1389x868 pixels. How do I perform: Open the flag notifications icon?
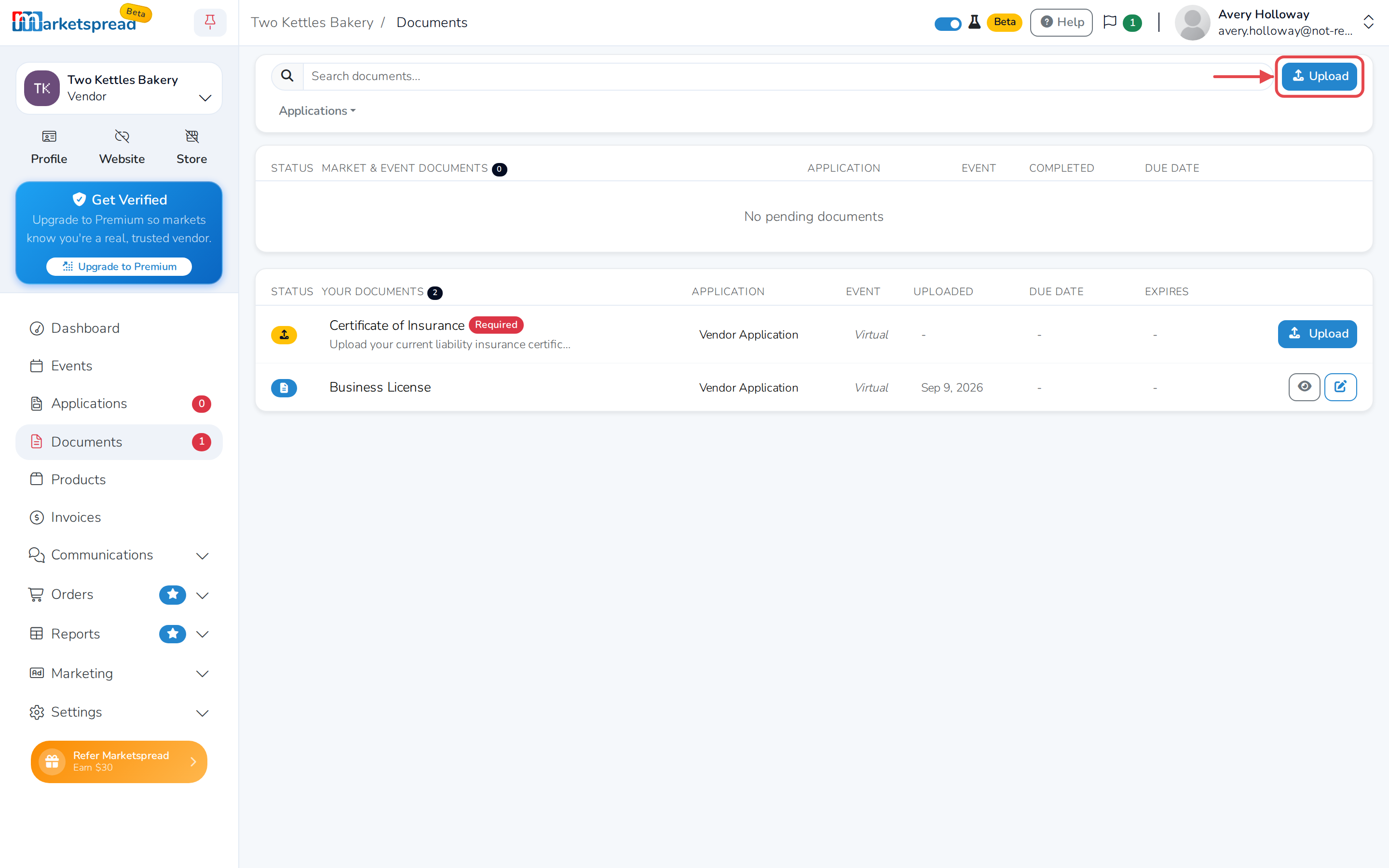point(1110,22)
